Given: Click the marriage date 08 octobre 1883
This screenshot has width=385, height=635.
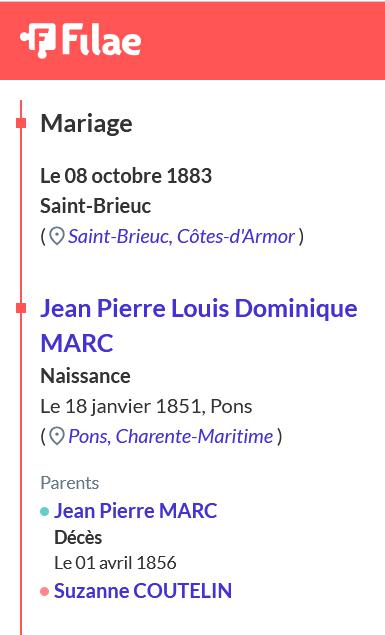Looking at the screenshot, I should click(138, 176).
